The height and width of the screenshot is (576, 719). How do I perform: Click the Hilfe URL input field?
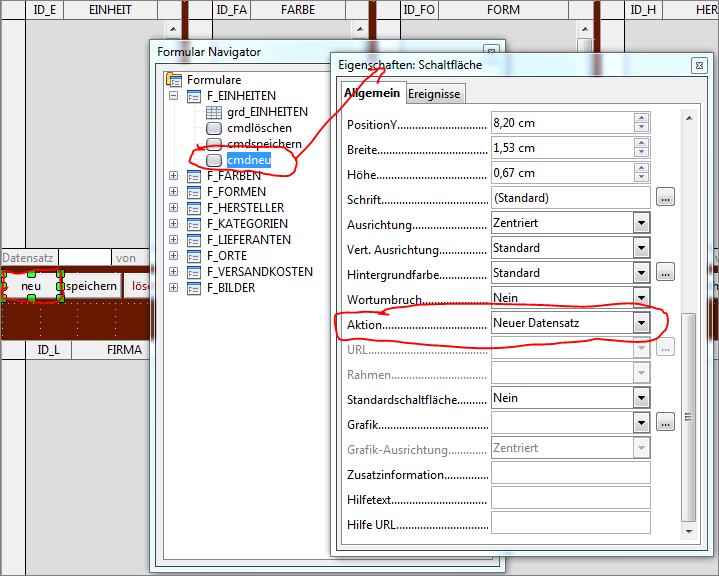pos(571,523)
